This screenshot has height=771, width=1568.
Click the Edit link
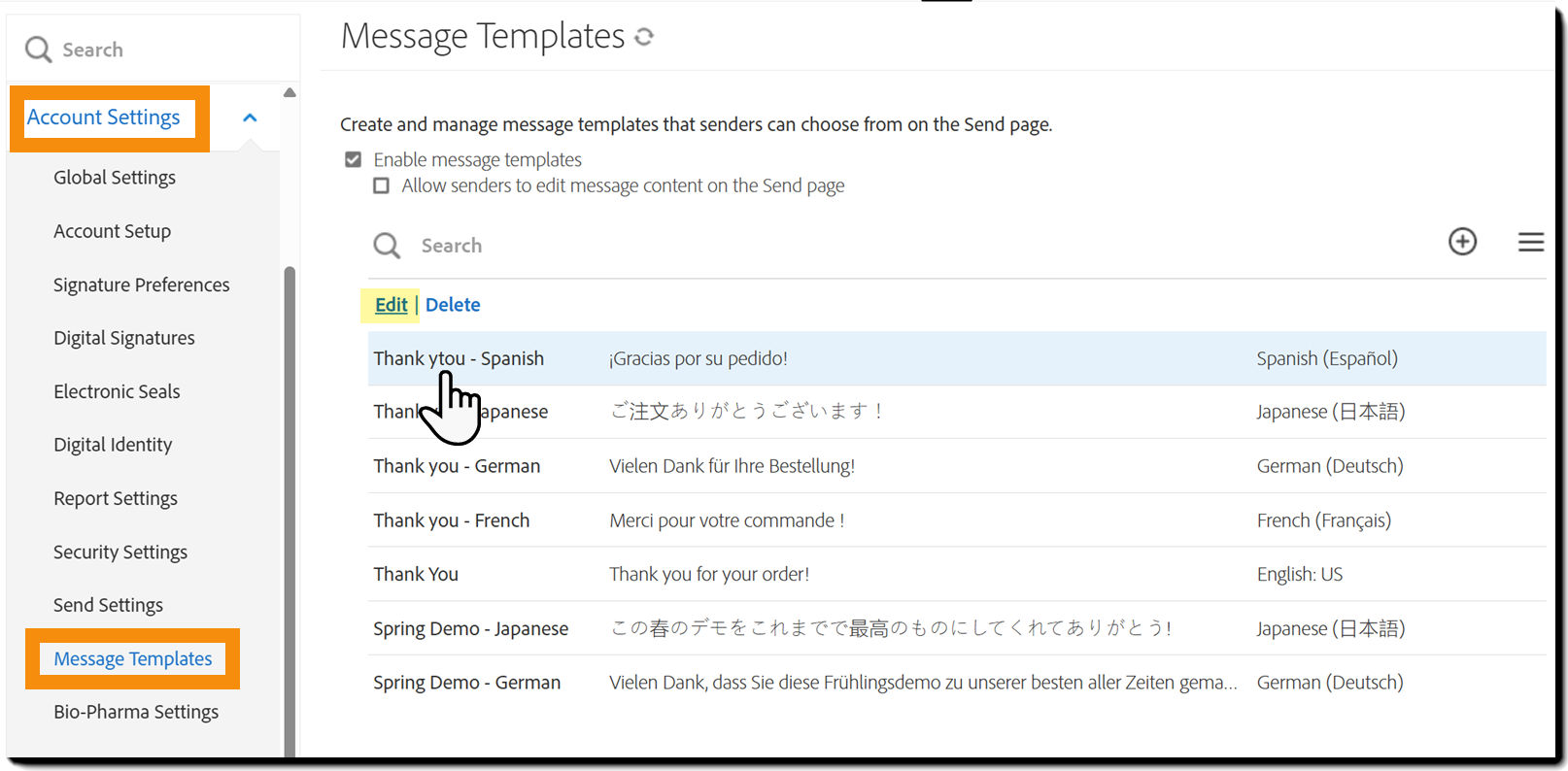pos(392,305)
